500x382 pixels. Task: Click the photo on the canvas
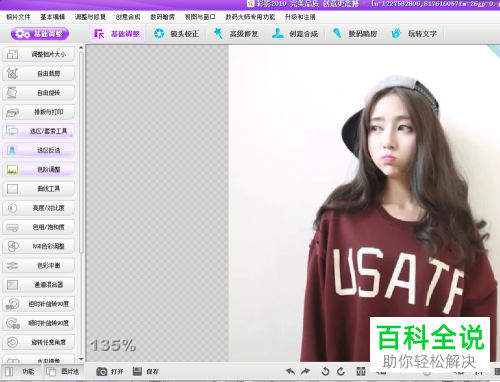(x=364, y=203)
